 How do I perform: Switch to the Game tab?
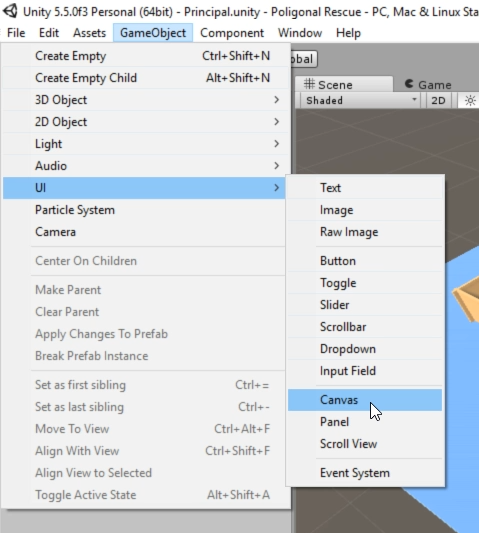pos(430,84)
